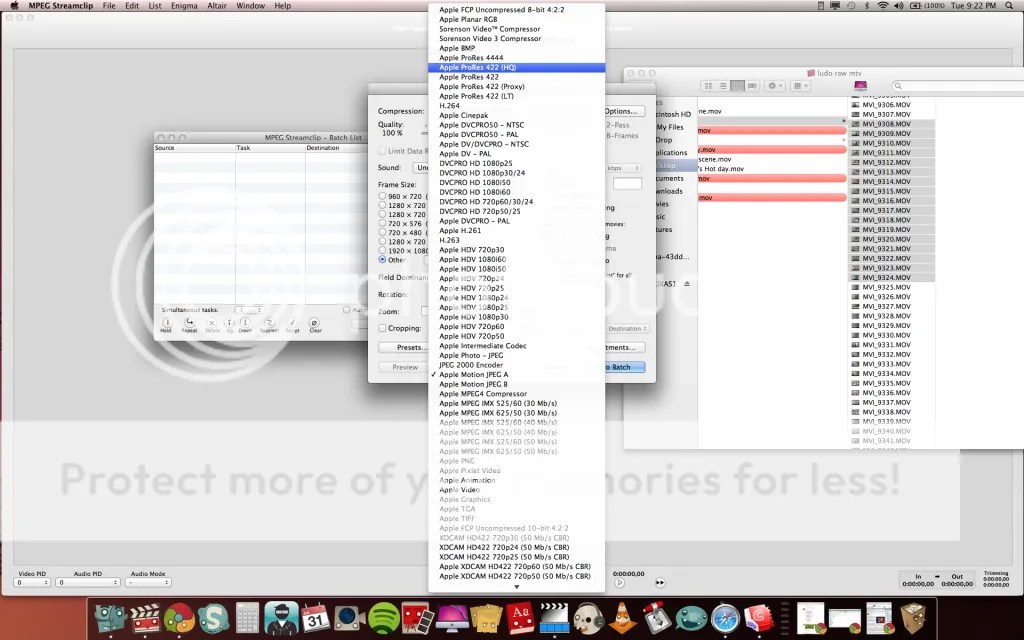Image resolution: width=1024 pixels, height=640 pixels.
Task: Click the fast-forward button in player
Action: (660, 583)
